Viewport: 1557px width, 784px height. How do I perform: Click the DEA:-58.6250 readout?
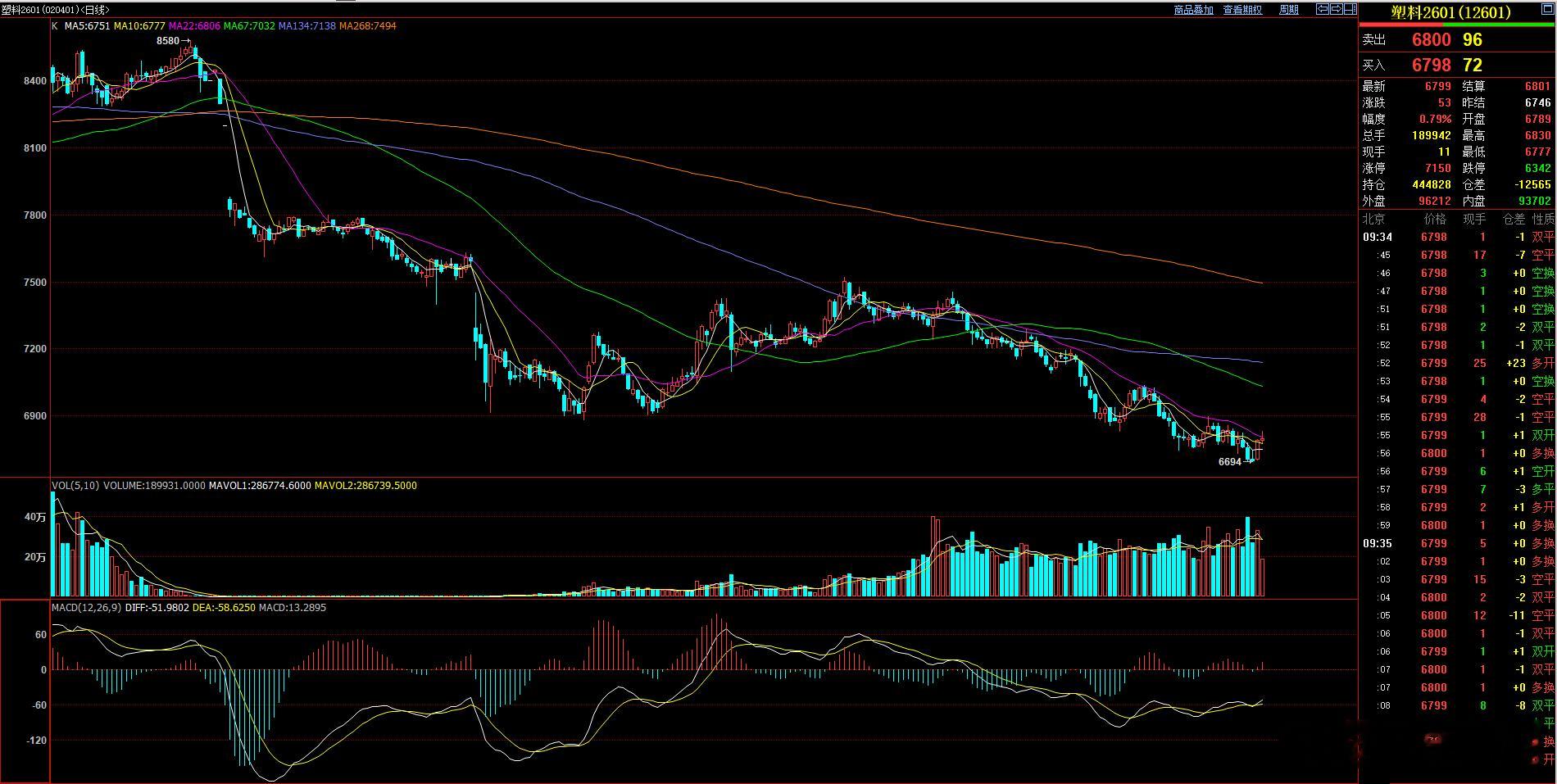225,608
